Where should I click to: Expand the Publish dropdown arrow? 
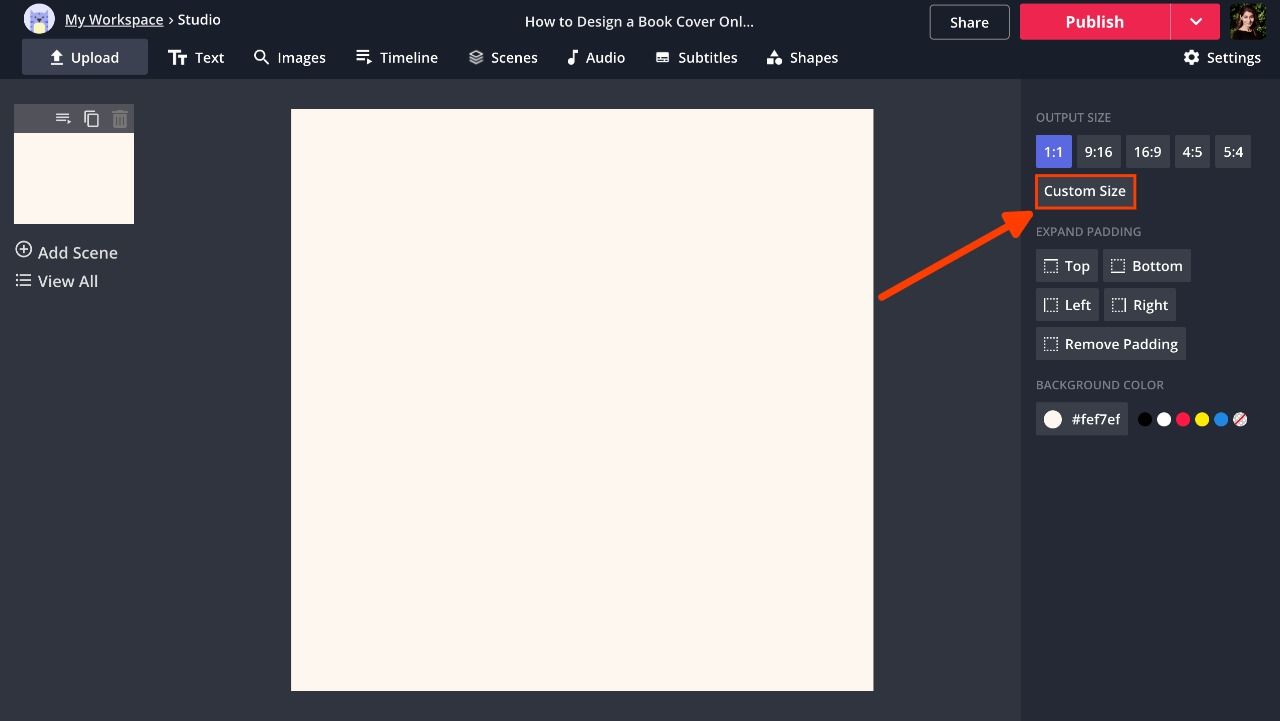click(x=1196, y=22)
